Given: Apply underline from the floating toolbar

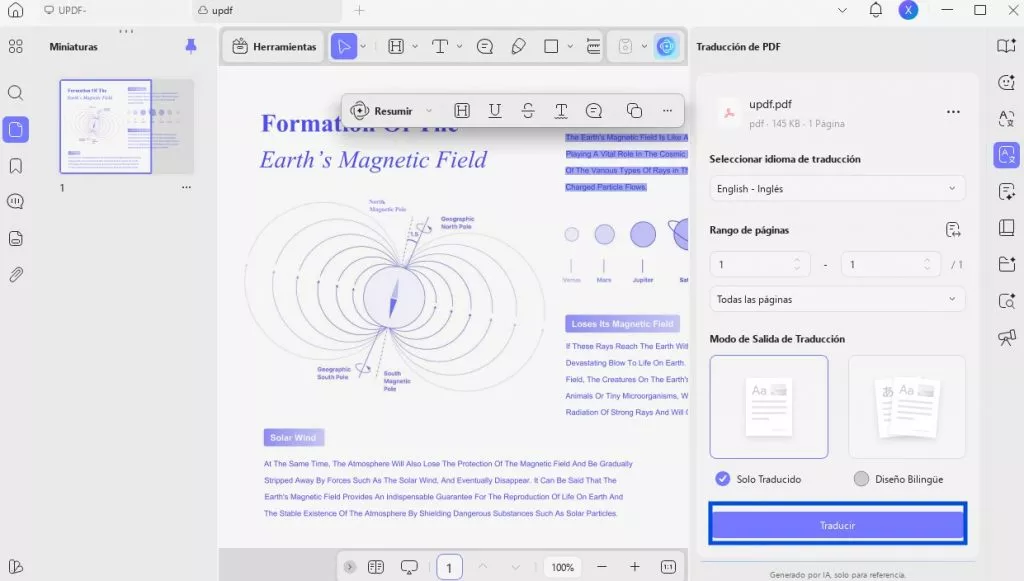Looking at the screenshot, I should (x=495, y=111).
